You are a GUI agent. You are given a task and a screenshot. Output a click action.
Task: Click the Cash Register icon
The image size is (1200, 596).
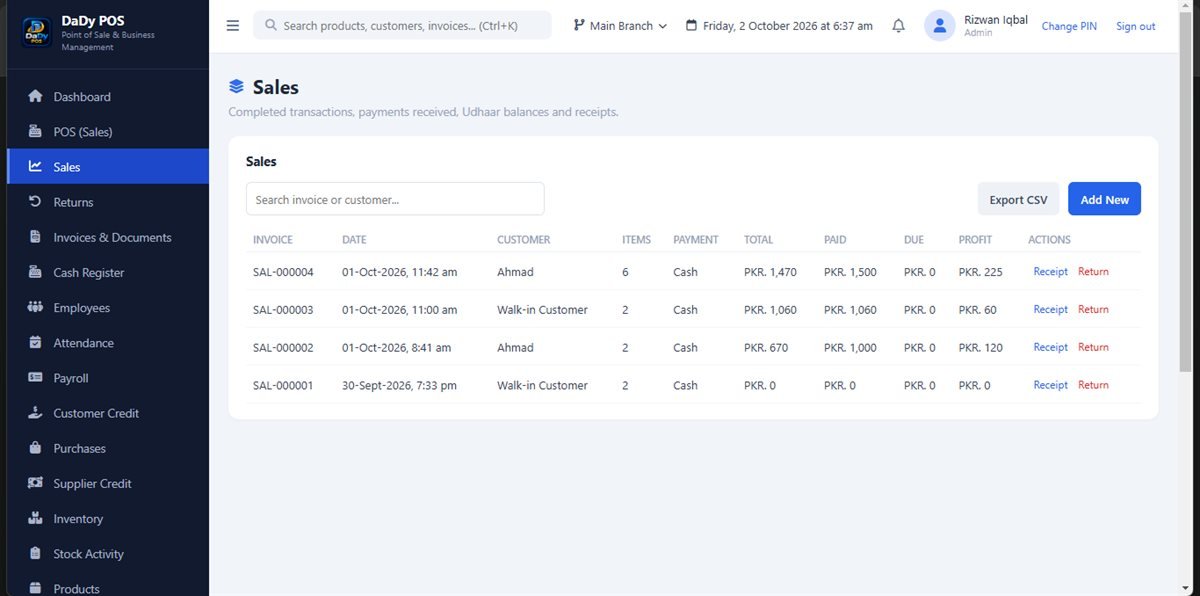click(35, 272)
